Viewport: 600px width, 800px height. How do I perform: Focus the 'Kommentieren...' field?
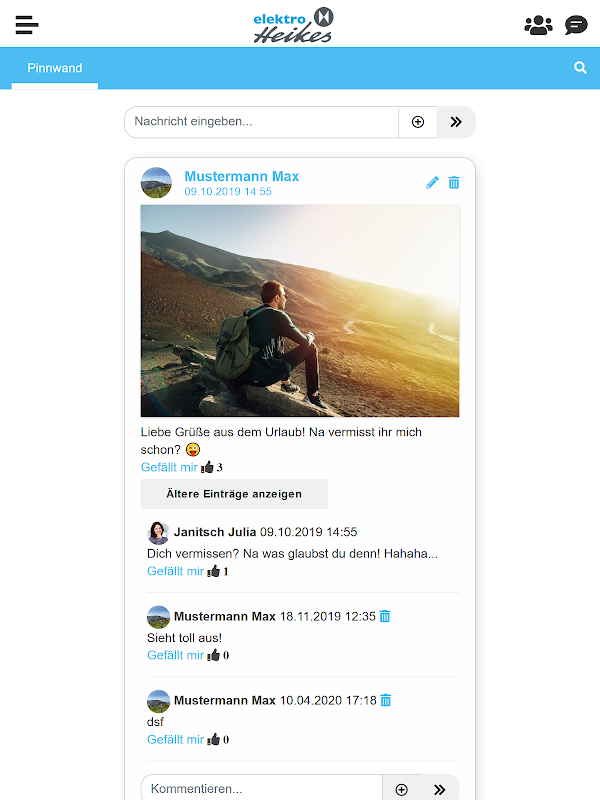[x=261, y=789]
